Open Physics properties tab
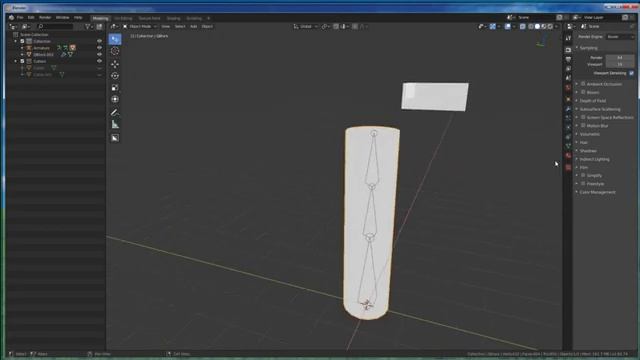Screen dimensions: 640x360 568,127
